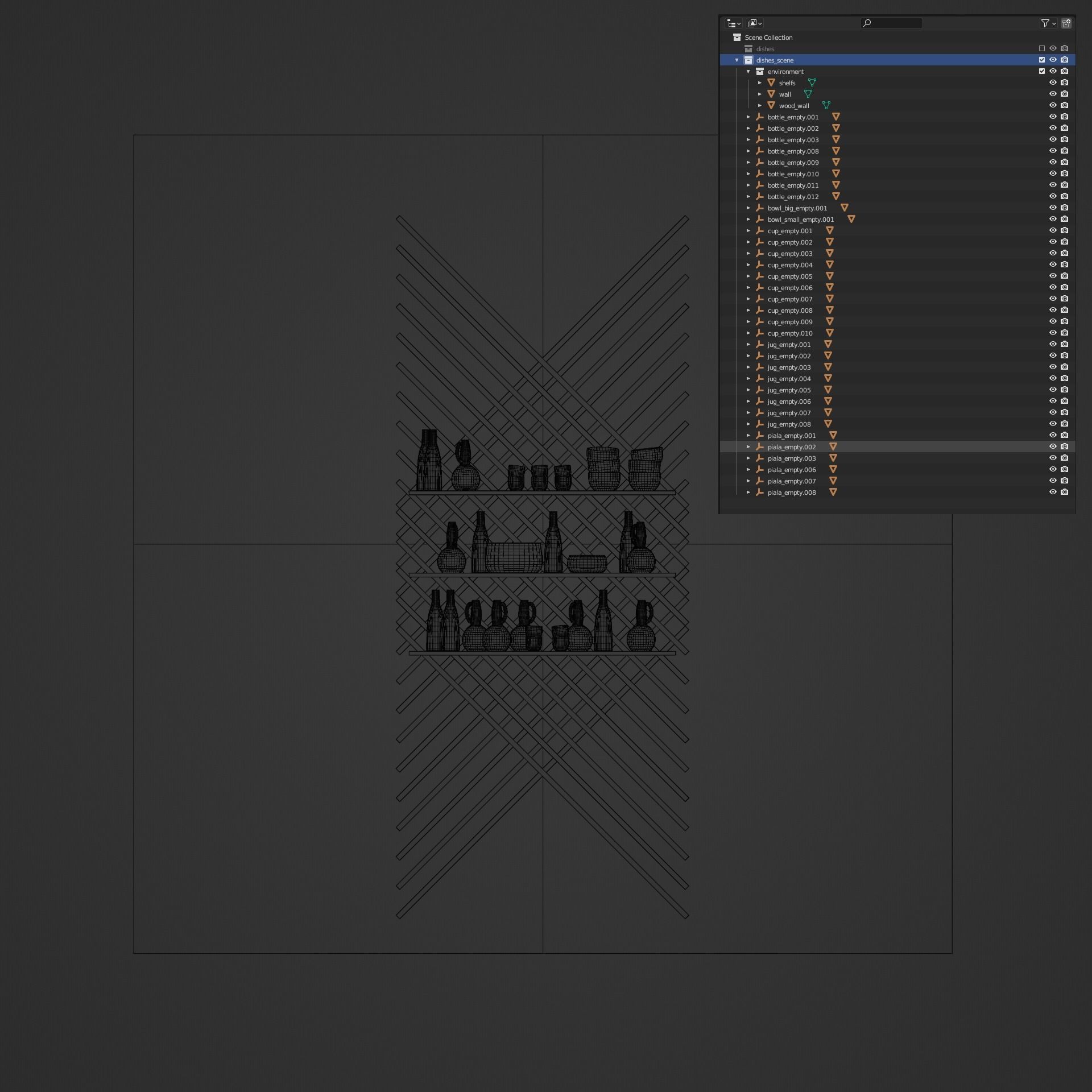Viewport: 1092px width, 1092px height.
Task: Select piala_empty.002 in the outliner
Action: [x=791, y=447]
